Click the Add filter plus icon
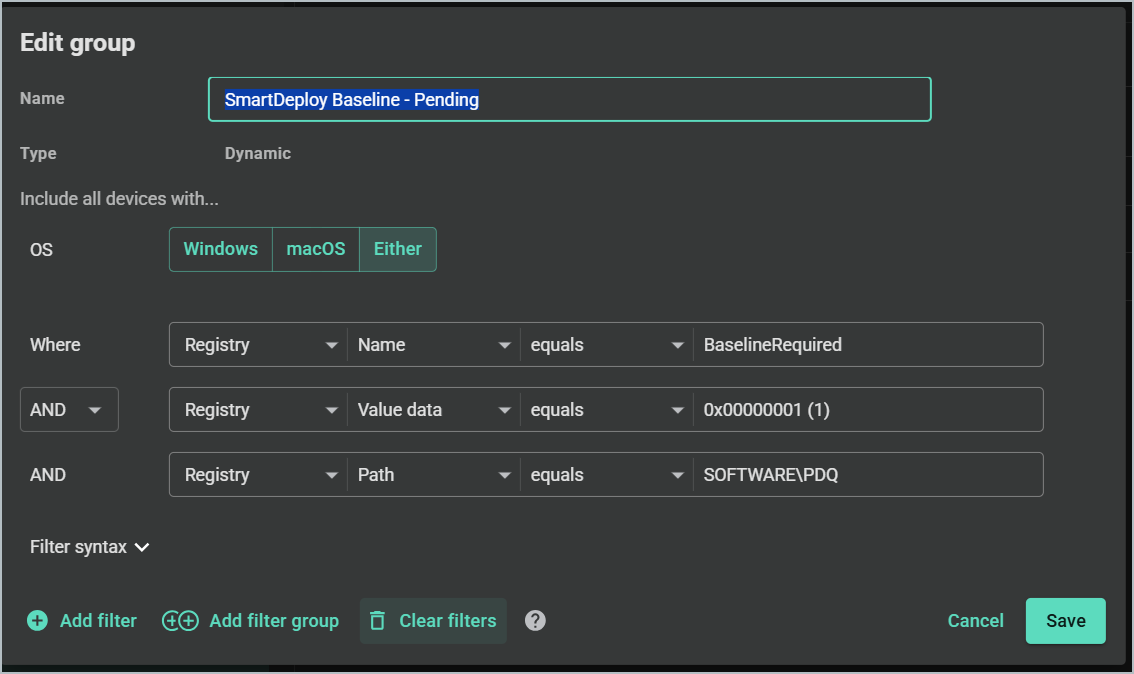 tap(38, 620)
